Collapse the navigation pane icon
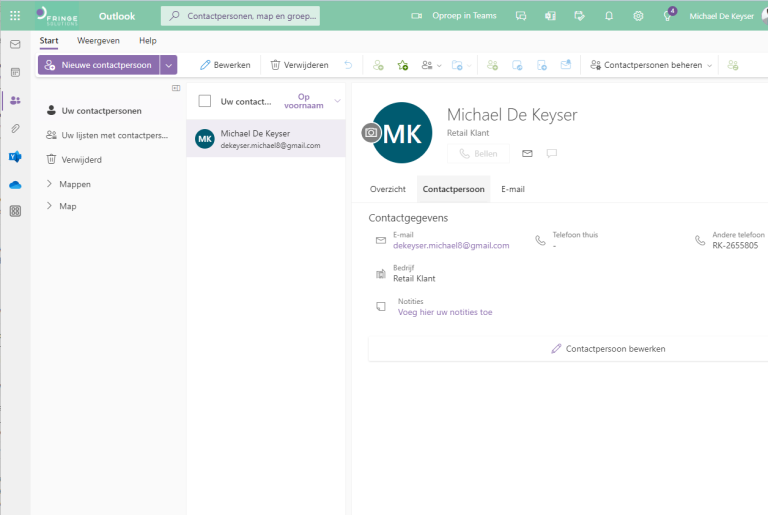This screenshot has width=768, height=515. click(x=176, y=88)
